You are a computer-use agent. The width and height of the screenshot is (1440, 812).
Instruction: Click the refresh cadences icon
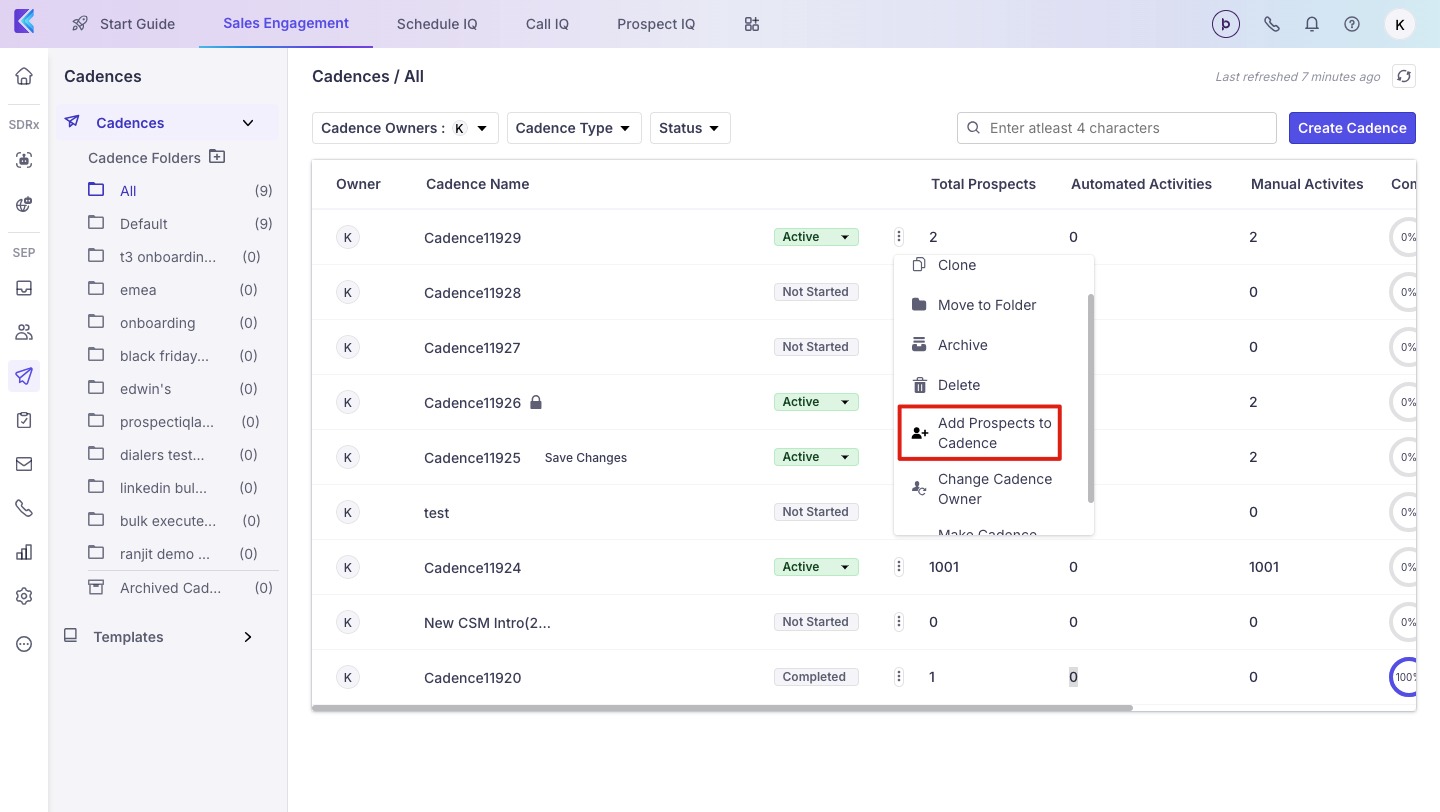point(1404,76)
